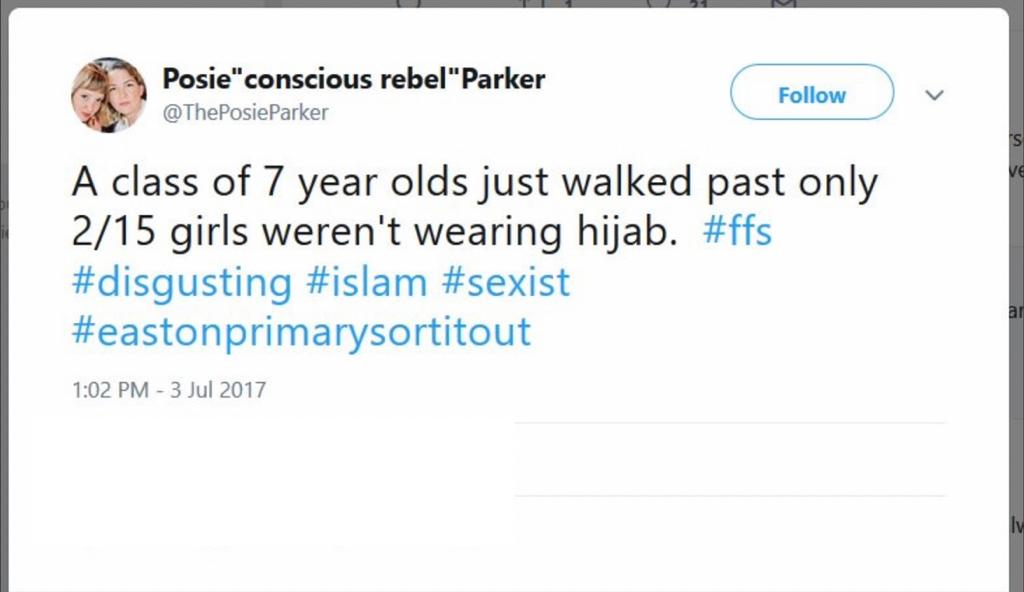The image size is (1024, 592).
Task: Click the @ThePosieParker handle
Action: 245,113
